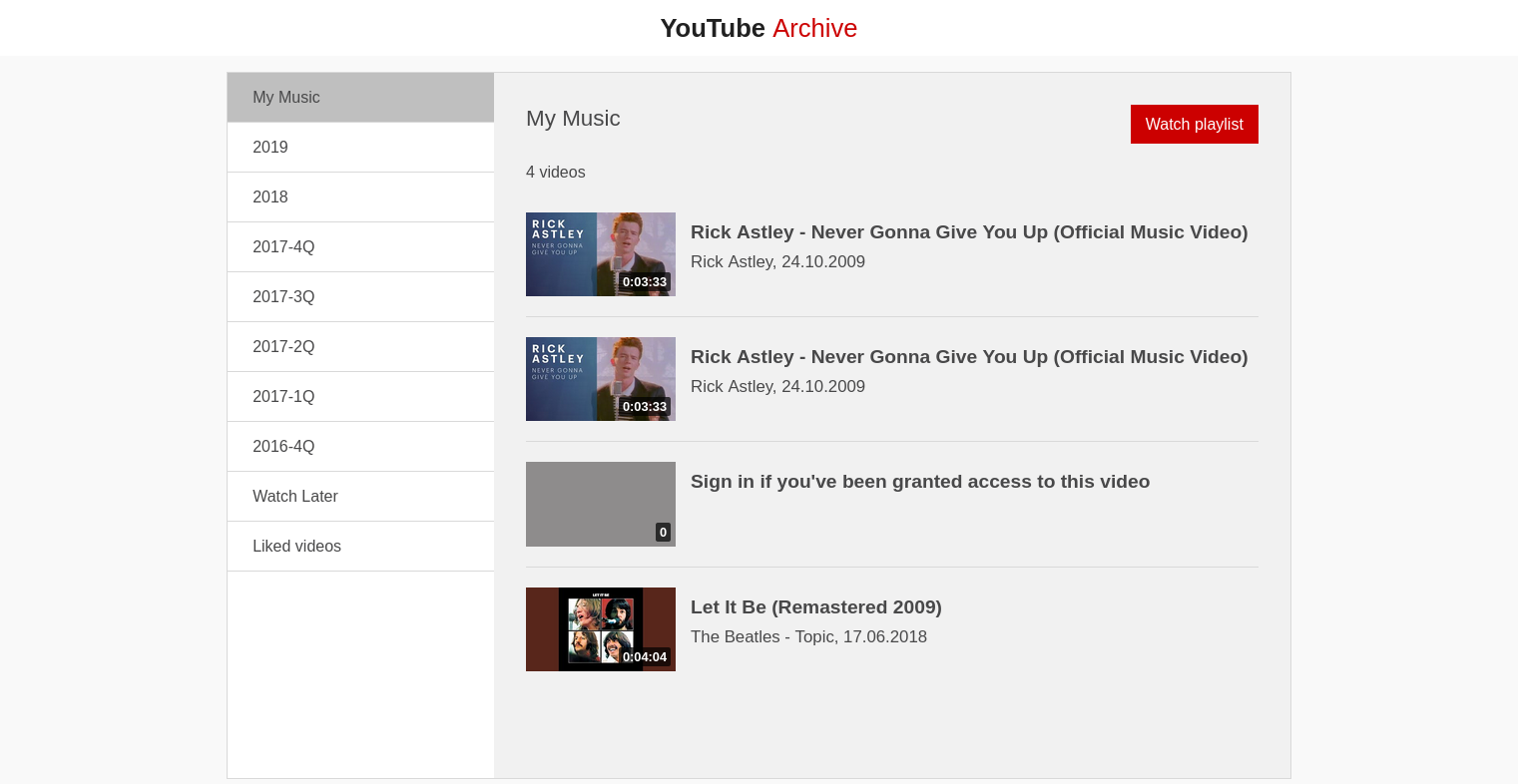Open the 2017-3Q playlist
This screenshot has width=1518, height=784.
pos(360,297)
